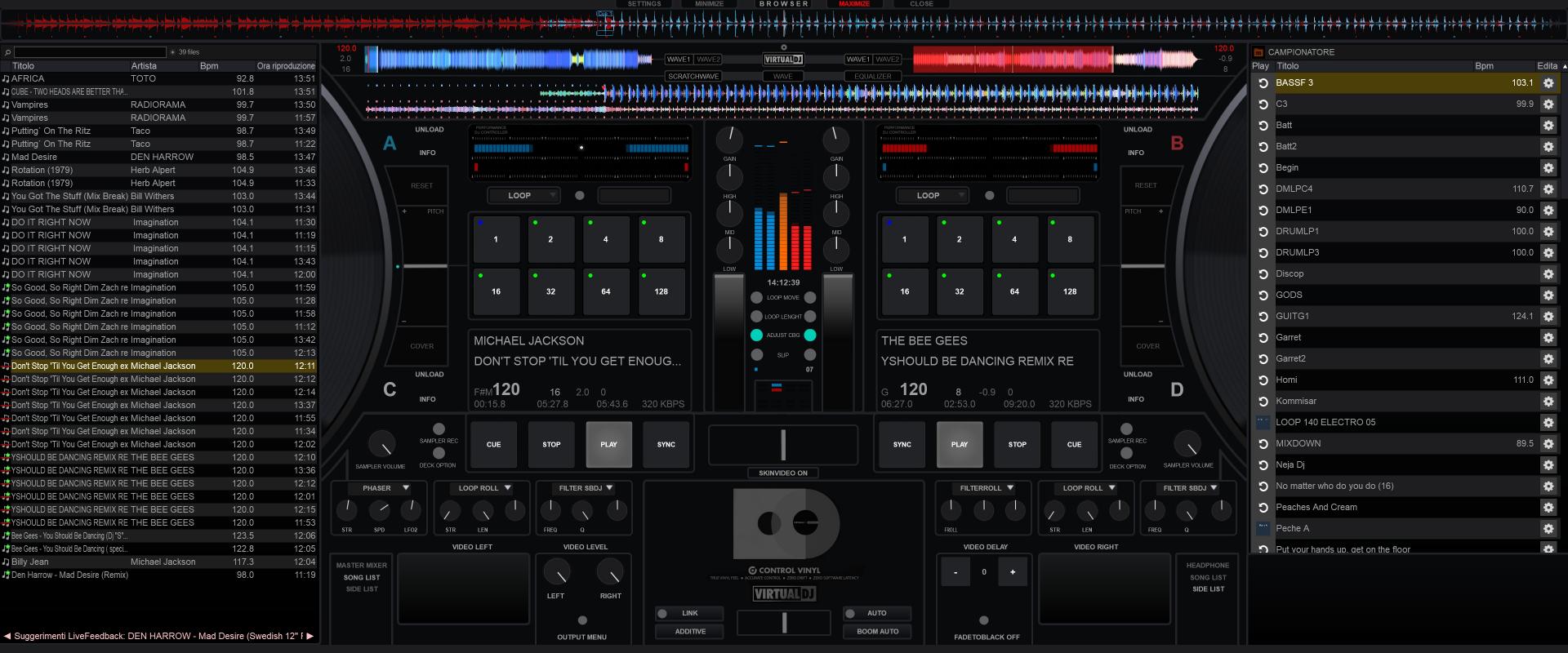Screen dimensions: 1568x653
Task: Click the SKINVIDEO ON button
Action: 783,473
